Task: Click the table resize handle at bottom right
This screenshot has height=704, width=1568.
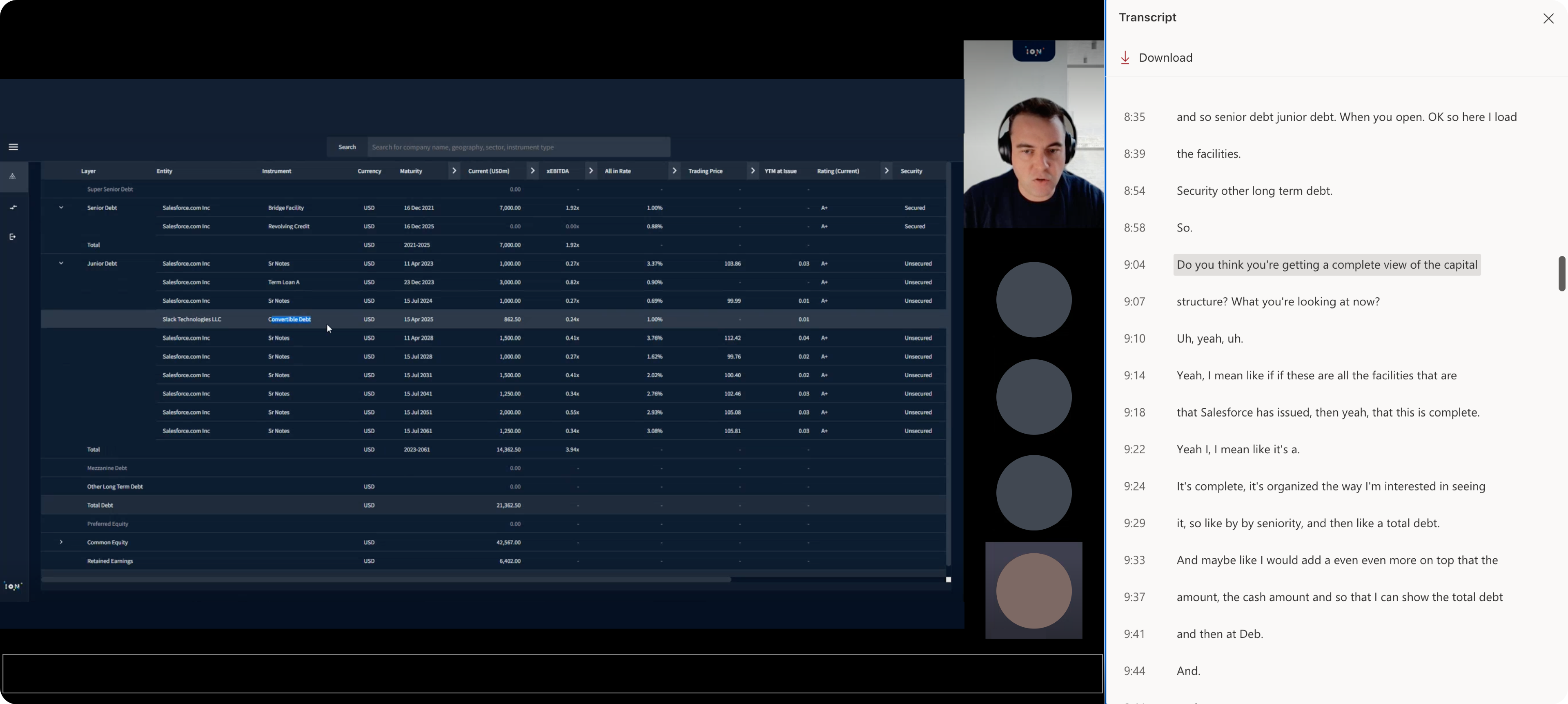Action: click(x=948, y=580)
